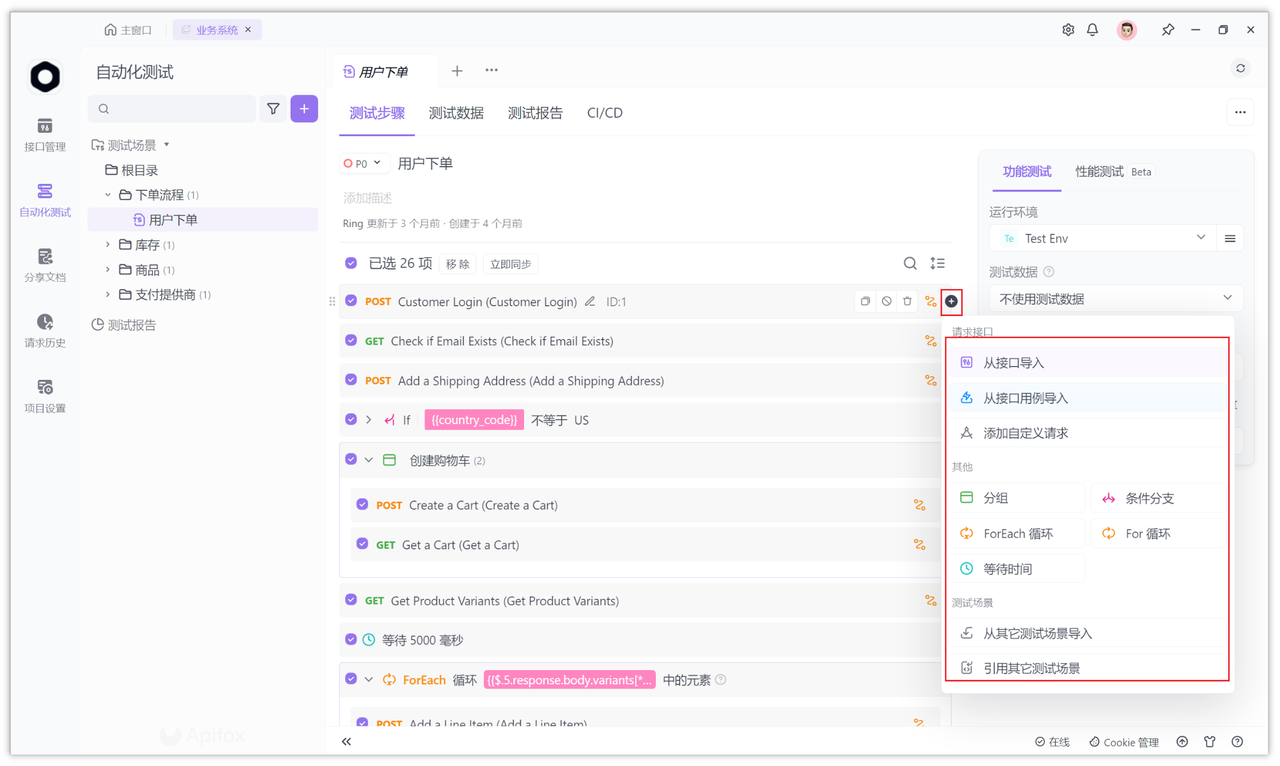Collapse panel with double-chevron at bottom

point(347,742)
